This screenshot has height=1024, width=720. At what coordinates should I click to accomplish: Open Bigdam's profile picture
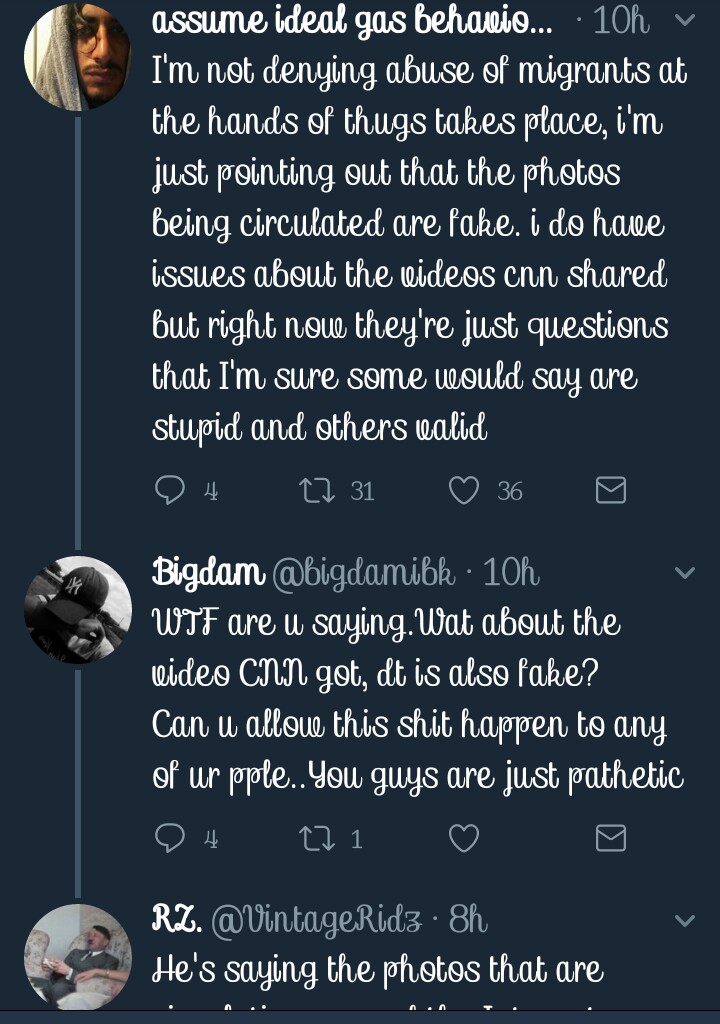pyautogui.click(x=78, y=609)
